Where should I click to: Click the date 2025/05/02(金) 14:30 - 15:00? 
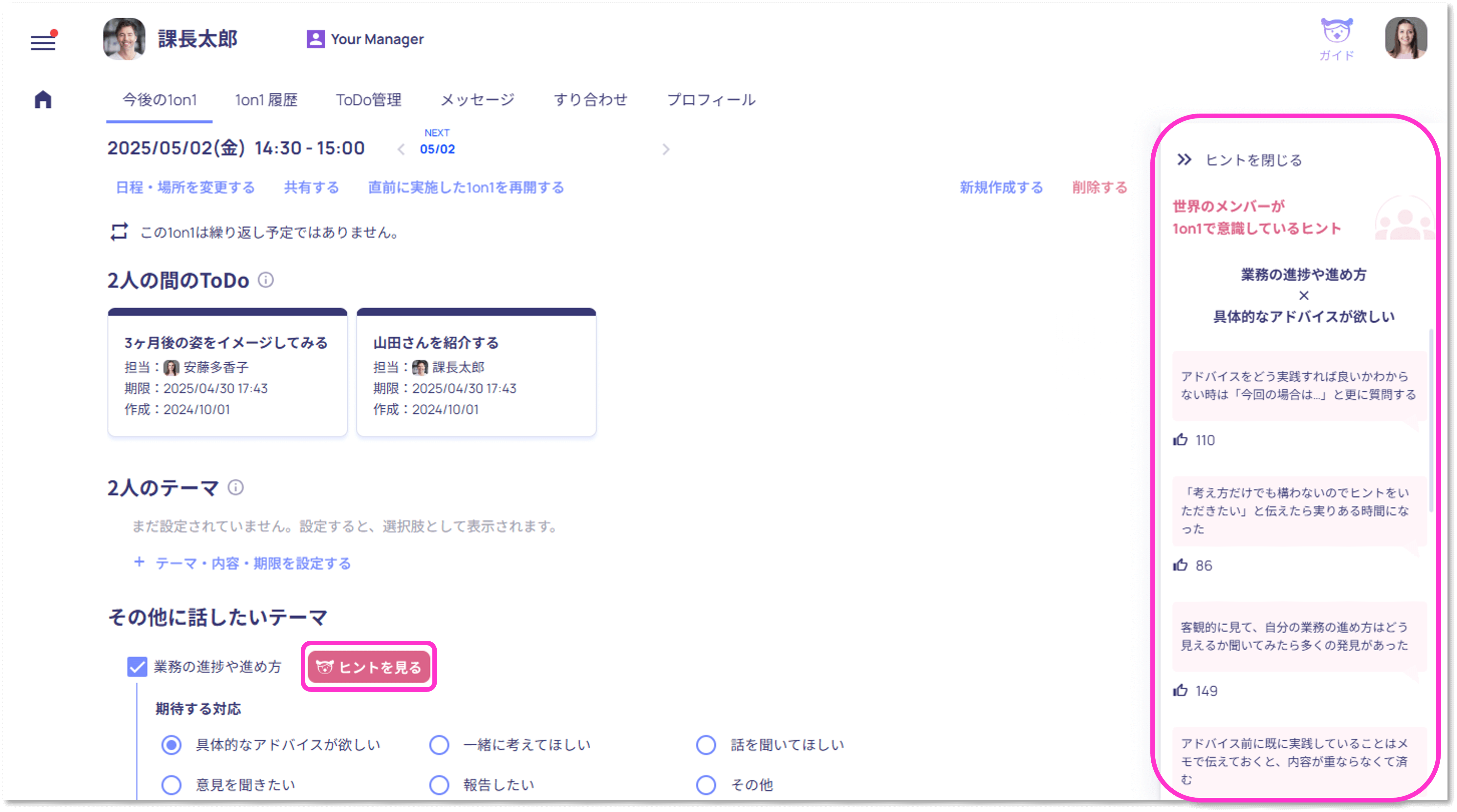(236, 148)
